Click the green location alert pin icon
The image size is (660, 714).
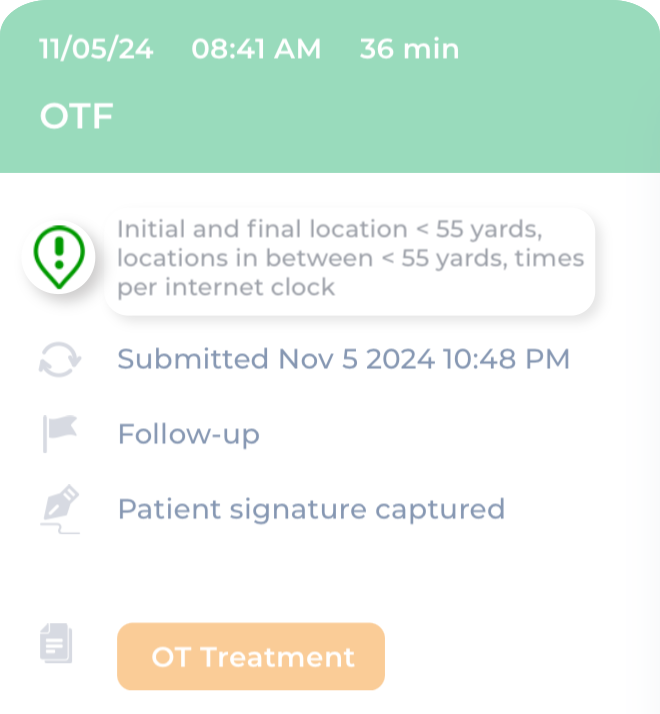click(x=58, y=257)
